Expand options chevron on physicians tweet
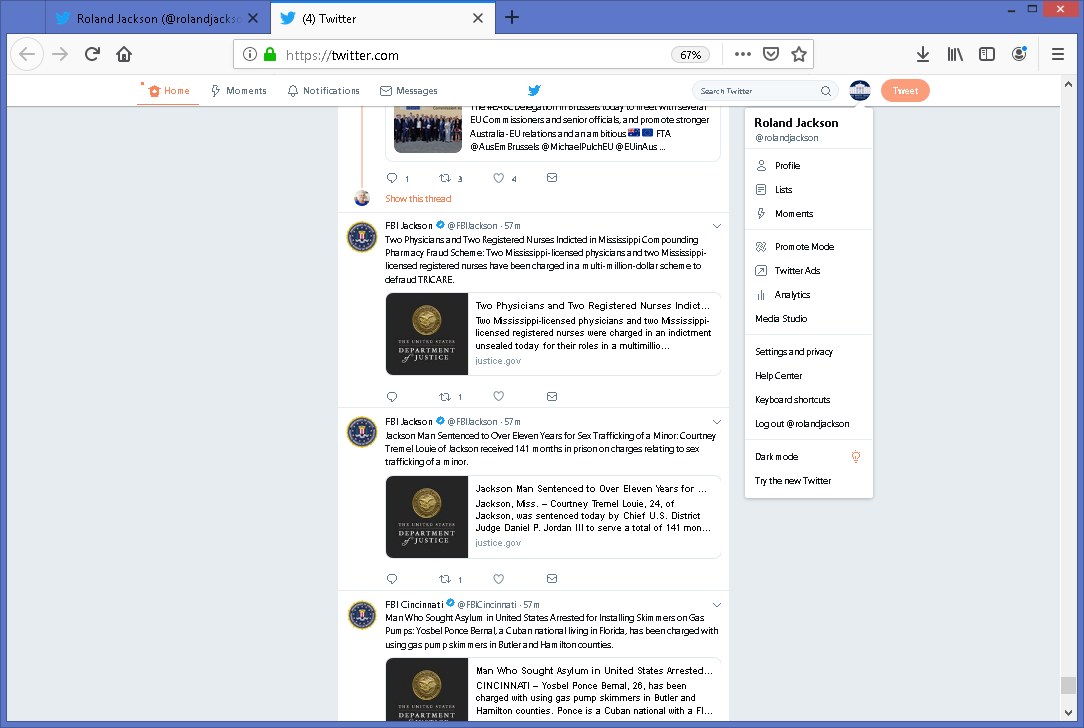 (x=717, y=226)
